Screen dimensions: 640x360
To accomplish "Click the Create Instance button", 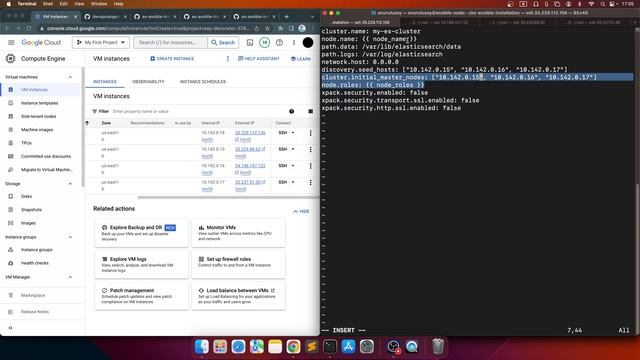I will click(172, 59).
